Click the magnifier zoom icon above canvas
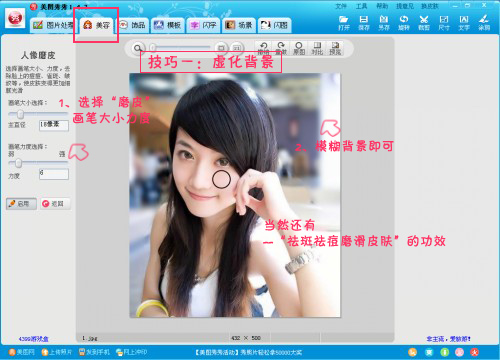500x360 pixels. coord(138,48)
